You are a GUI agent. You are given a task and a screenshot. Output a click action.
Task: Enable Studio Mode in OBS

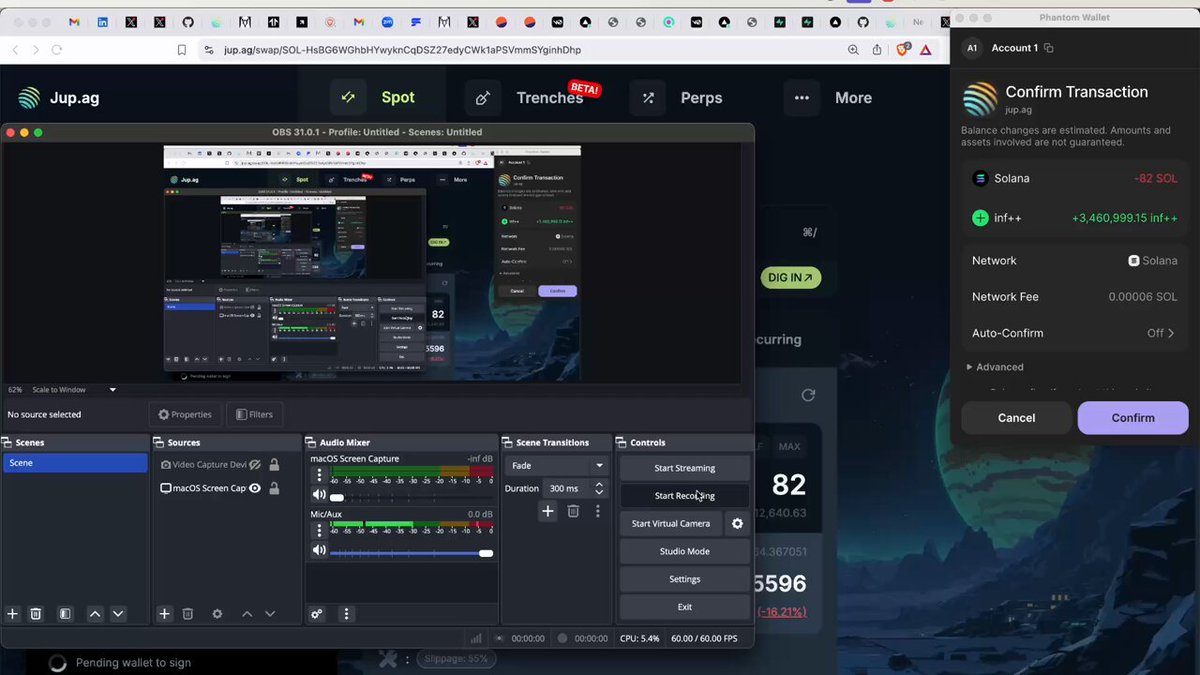685,551
